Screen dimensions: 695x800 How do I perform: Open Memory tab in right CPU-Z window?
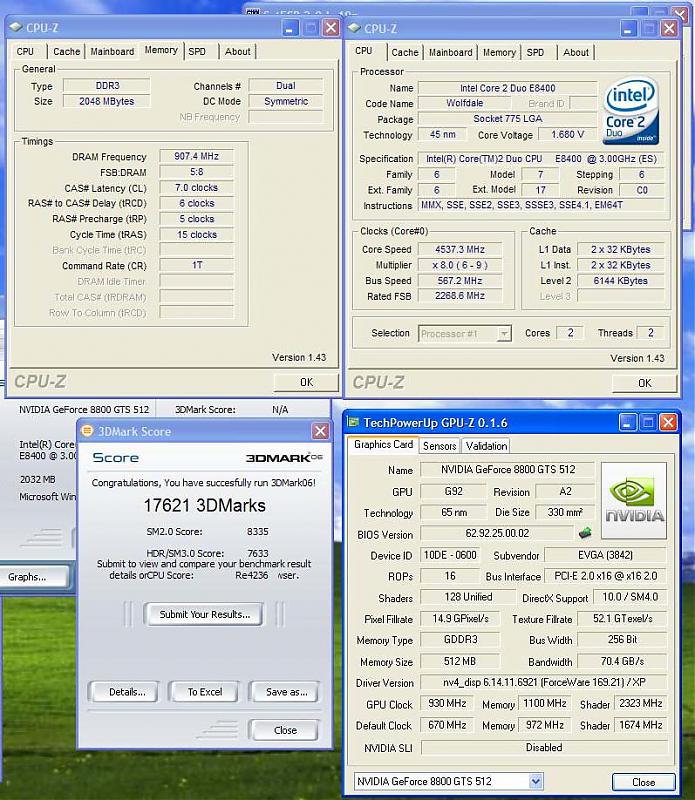(x=499, y=53)
